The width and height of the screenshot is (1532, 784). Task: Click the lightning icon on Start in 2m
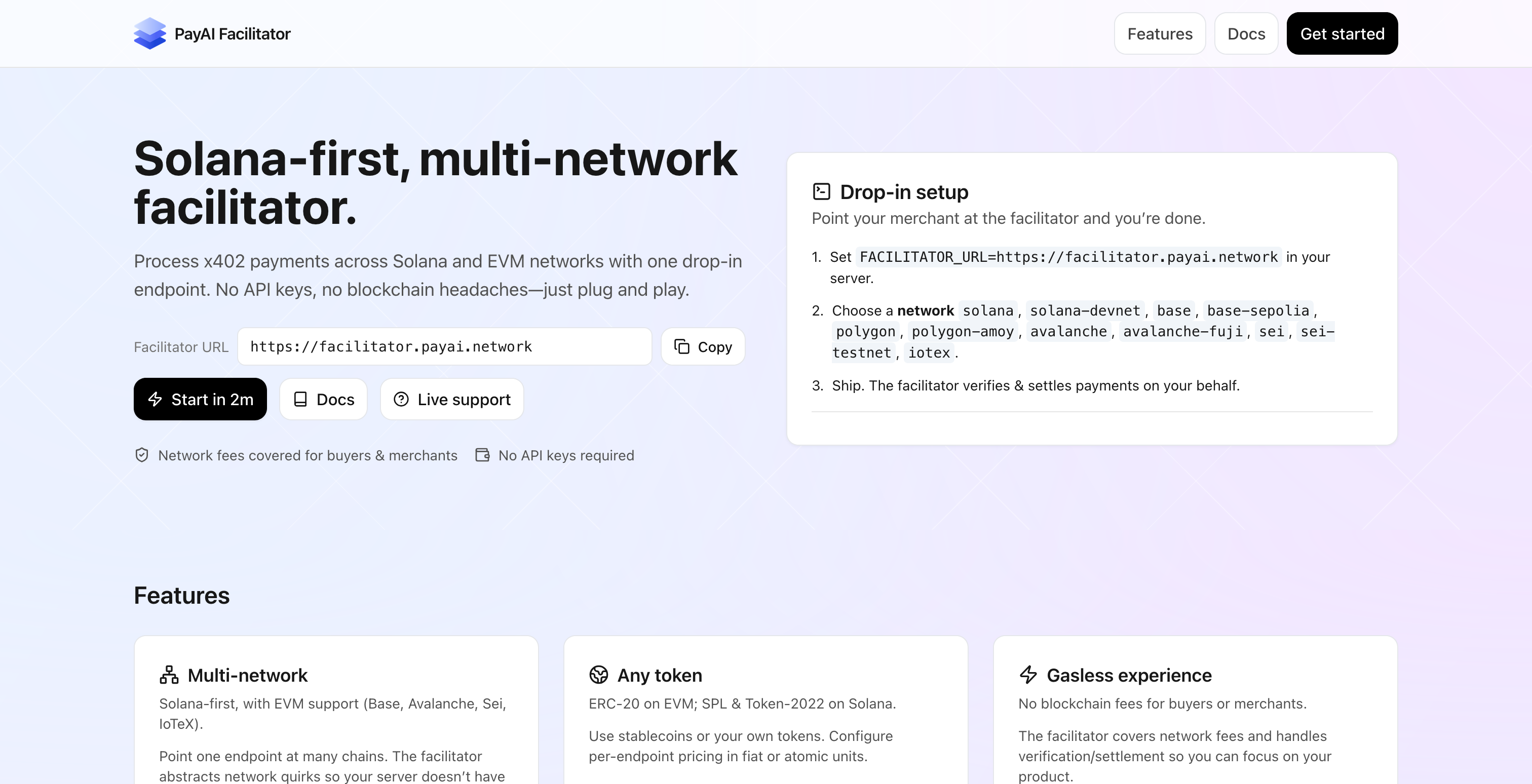tap(155, 399)
